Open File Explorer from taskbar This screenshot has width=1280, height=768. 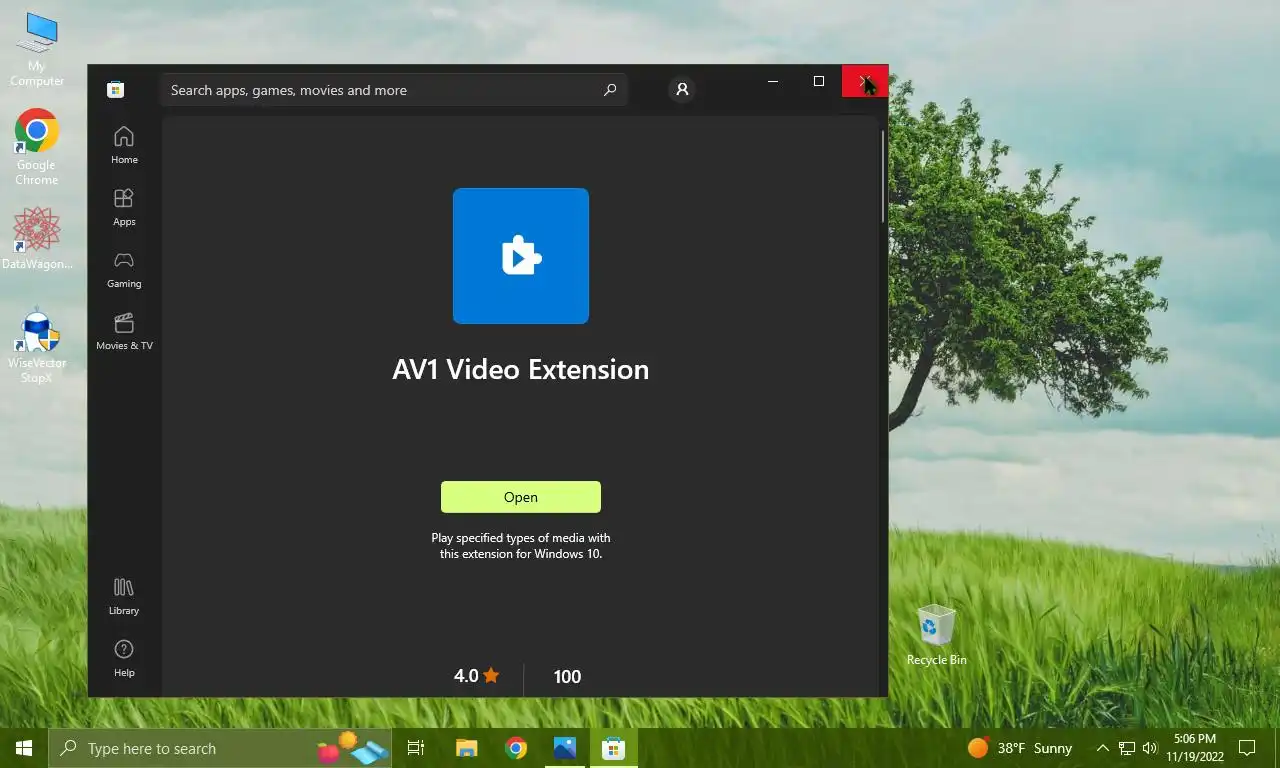pyautogui.click(x=466, y=748)
